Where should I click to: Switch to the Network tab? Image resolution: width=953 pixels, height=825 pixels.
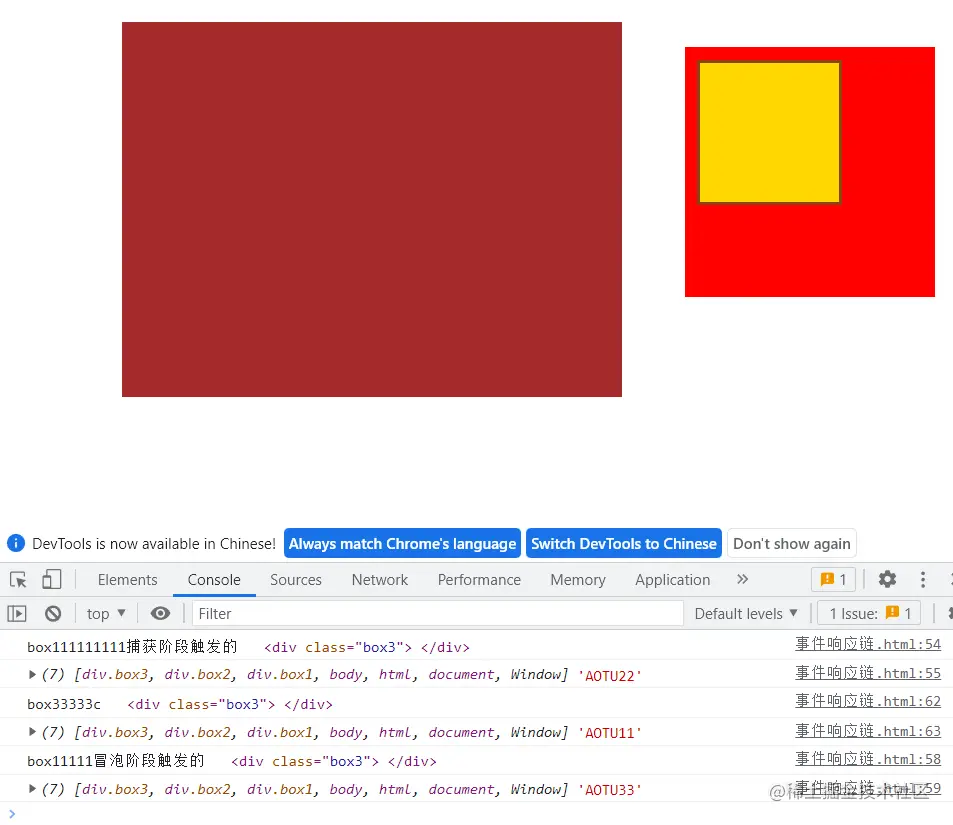click(380, 580)
